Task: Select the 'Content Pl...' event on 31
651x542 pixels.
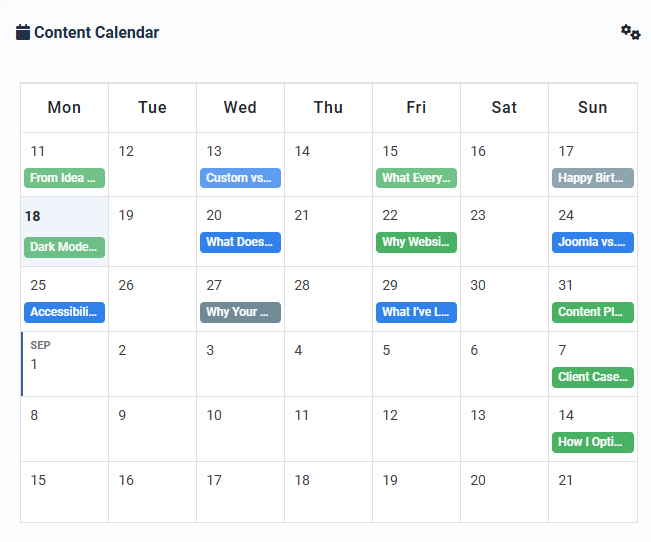Action: [x=592, y=312]
